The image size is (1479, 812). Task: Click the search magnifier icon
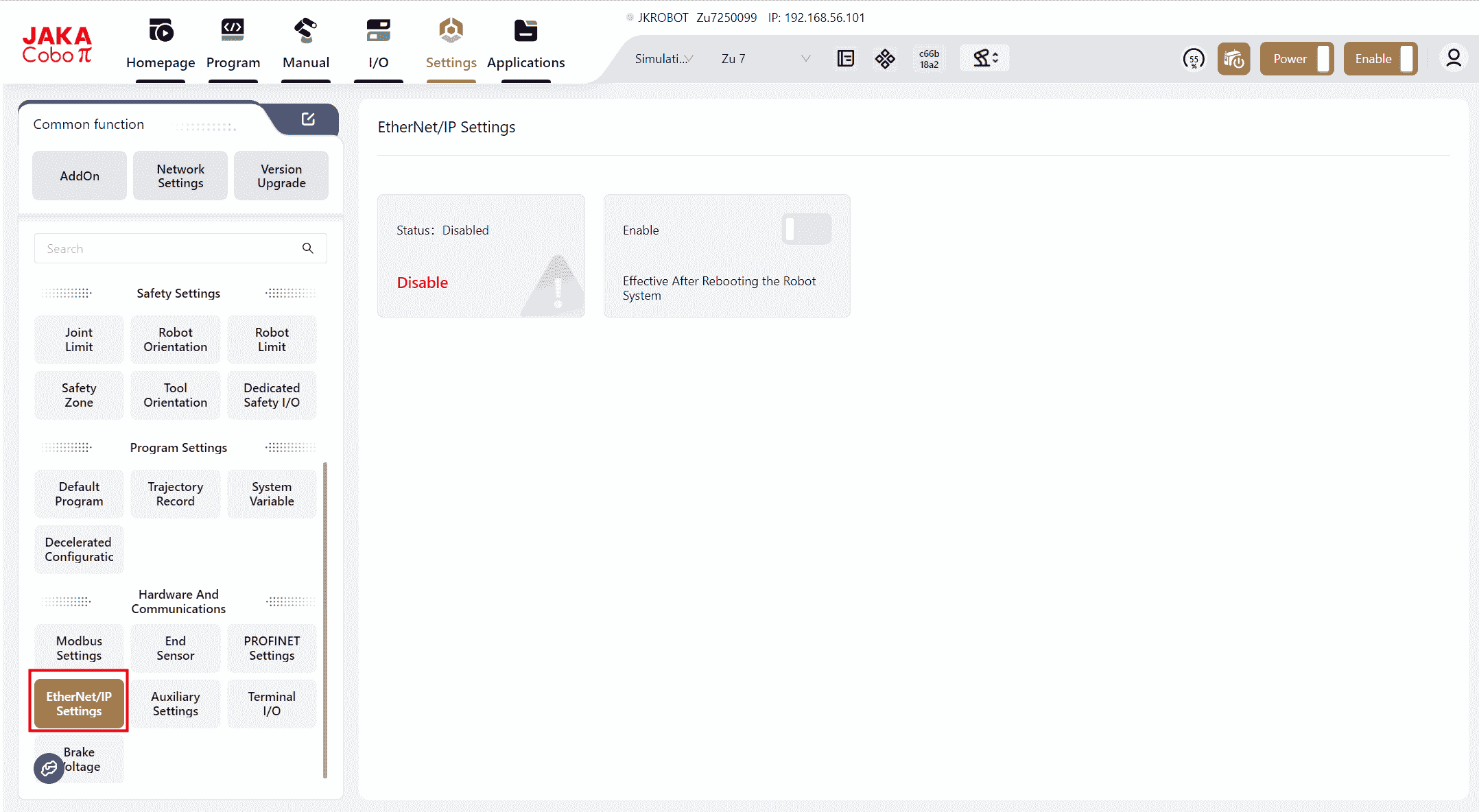pyautogui.click(x=308, y=248)
